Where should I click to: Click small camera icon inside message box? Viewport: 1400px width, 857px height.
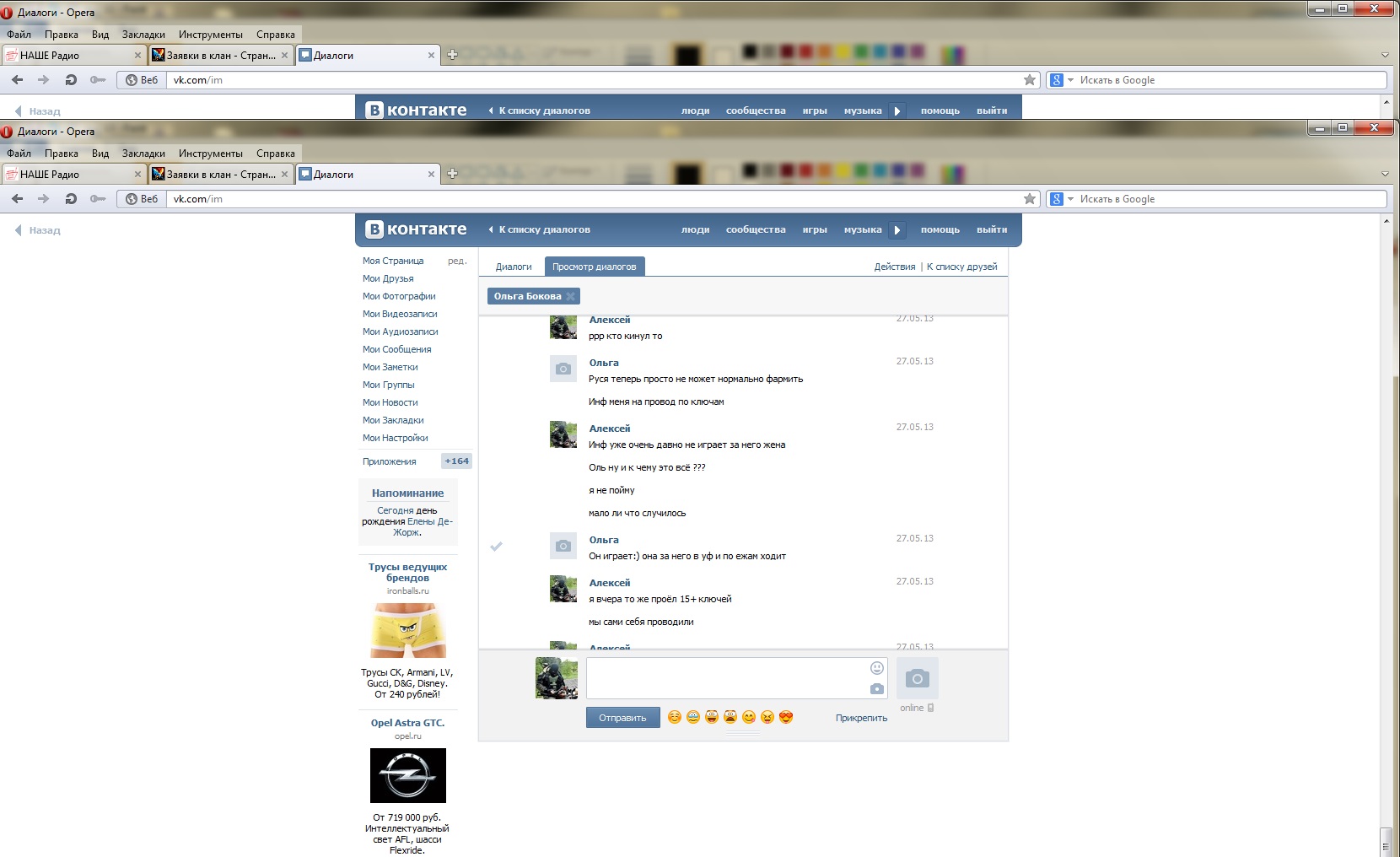pos(877,688)
